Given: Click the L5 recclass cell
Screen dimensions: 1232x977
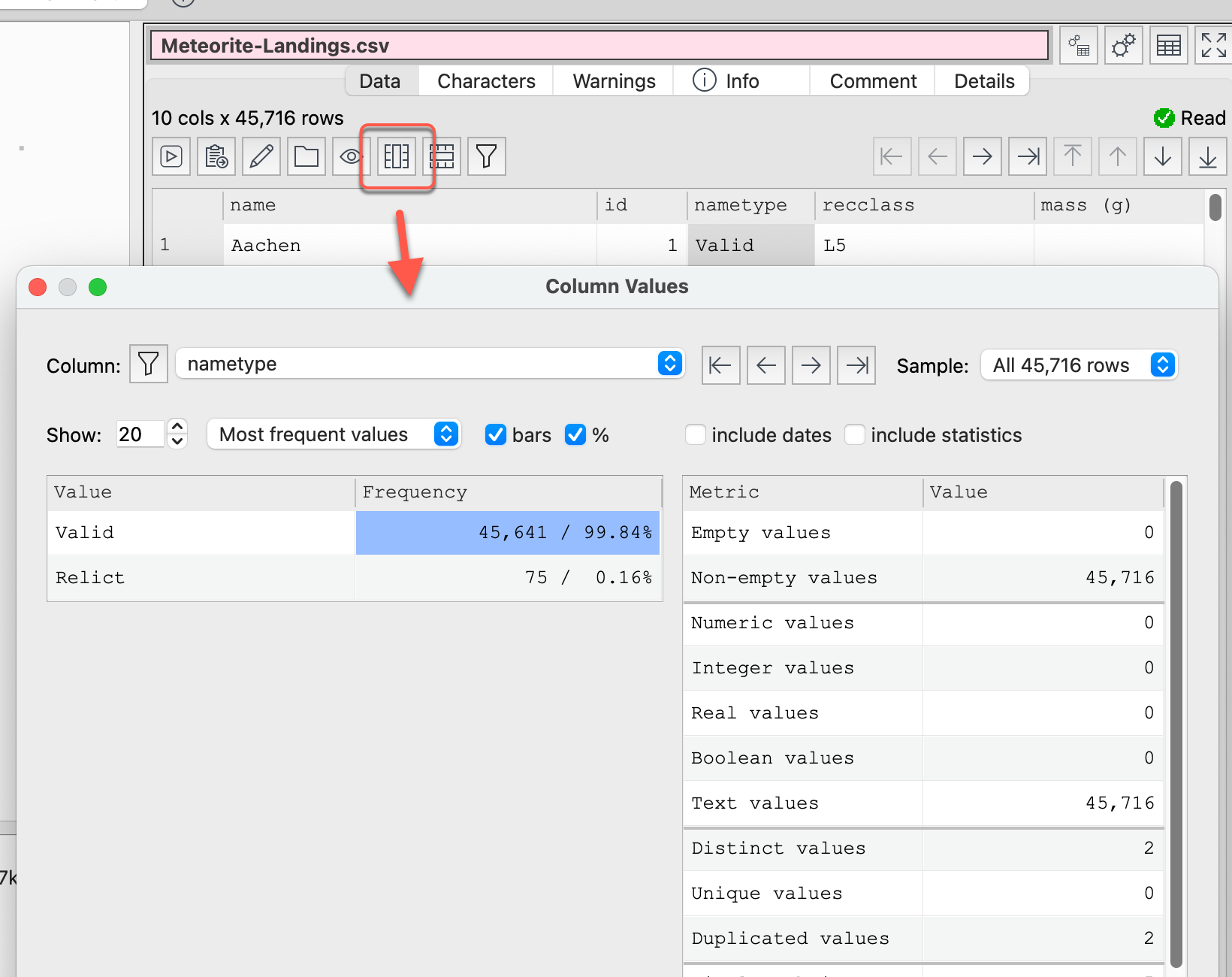Looking at the screenshot, I should 925,245.
